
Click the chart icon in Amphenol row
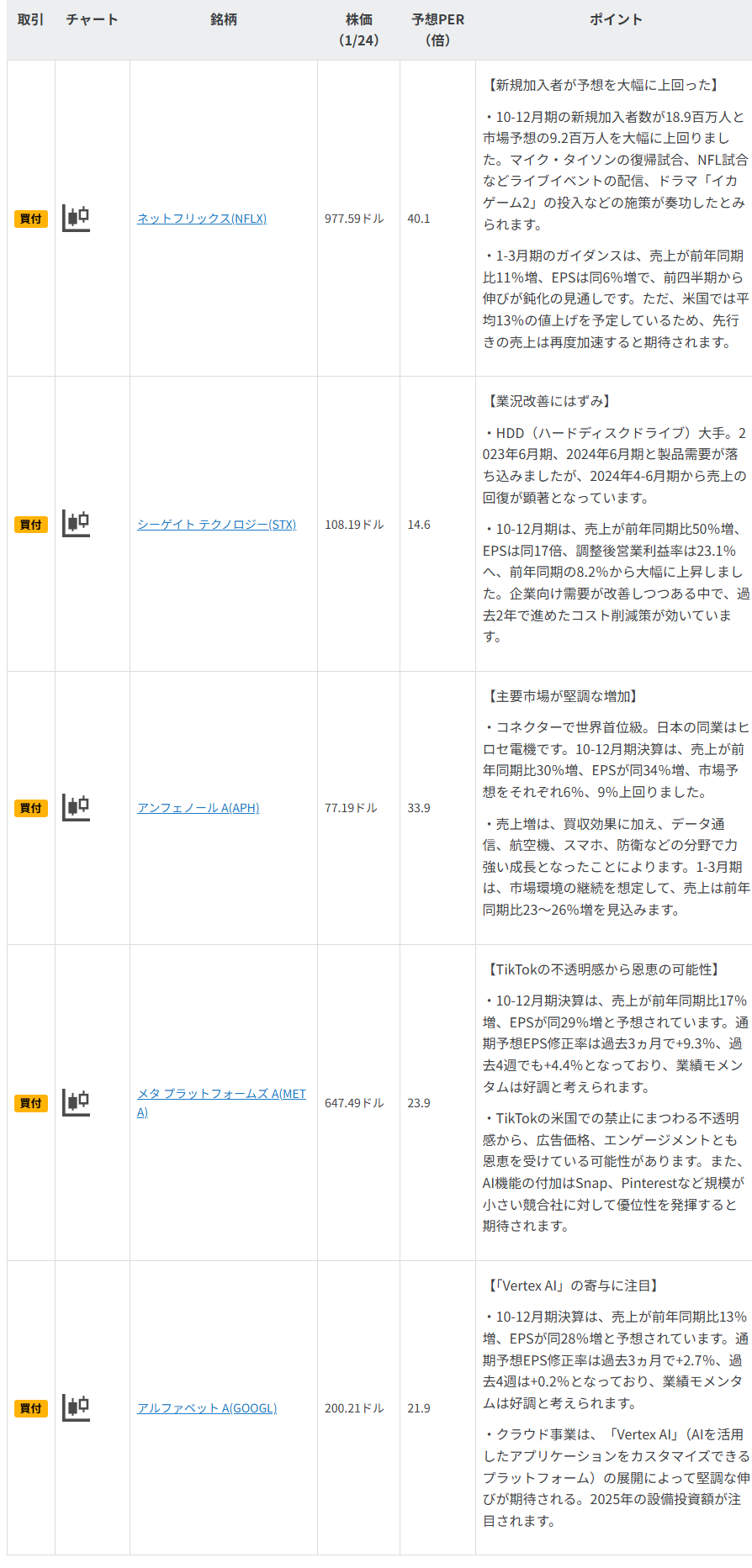(77, 808)
